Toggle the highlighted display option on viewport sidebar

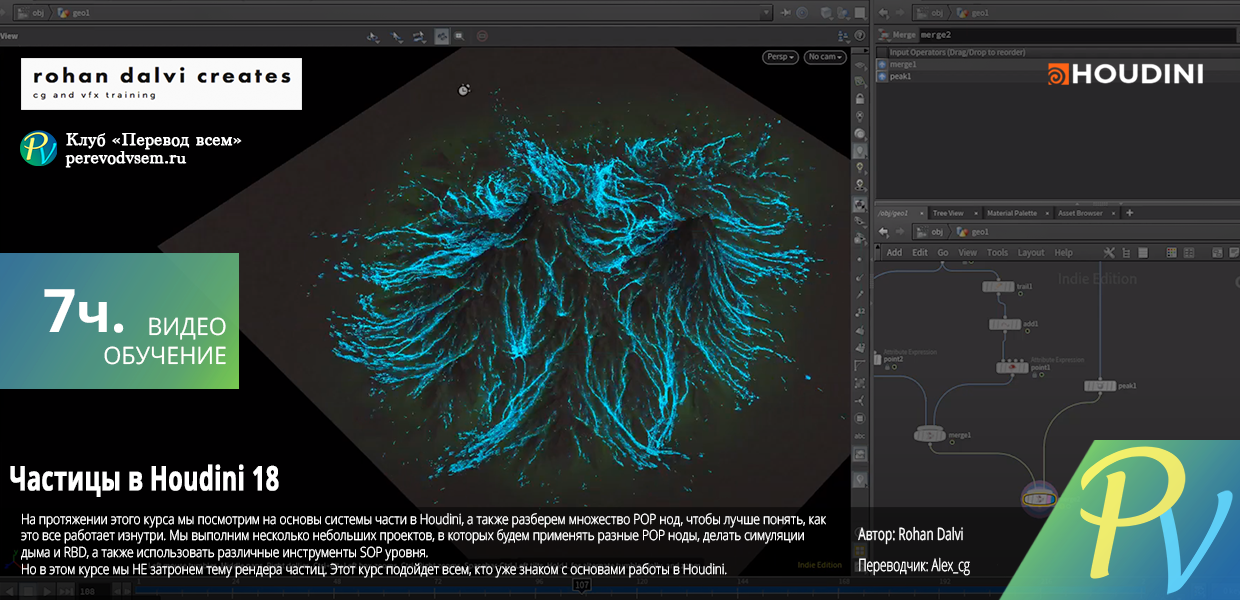[x=859, y=204]
